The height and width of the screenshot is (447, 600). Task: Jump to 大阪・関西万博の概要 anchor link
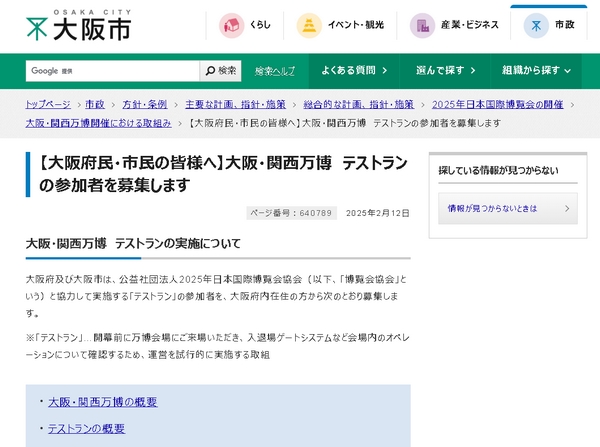pyautogui.click(x=103, y=402)
